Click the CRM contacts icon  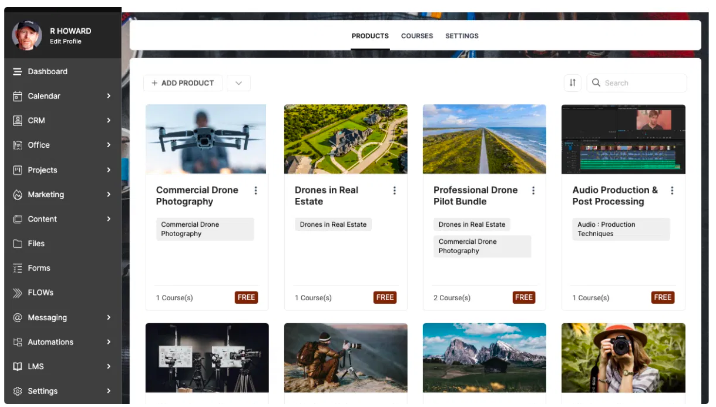tap(17, 121)
